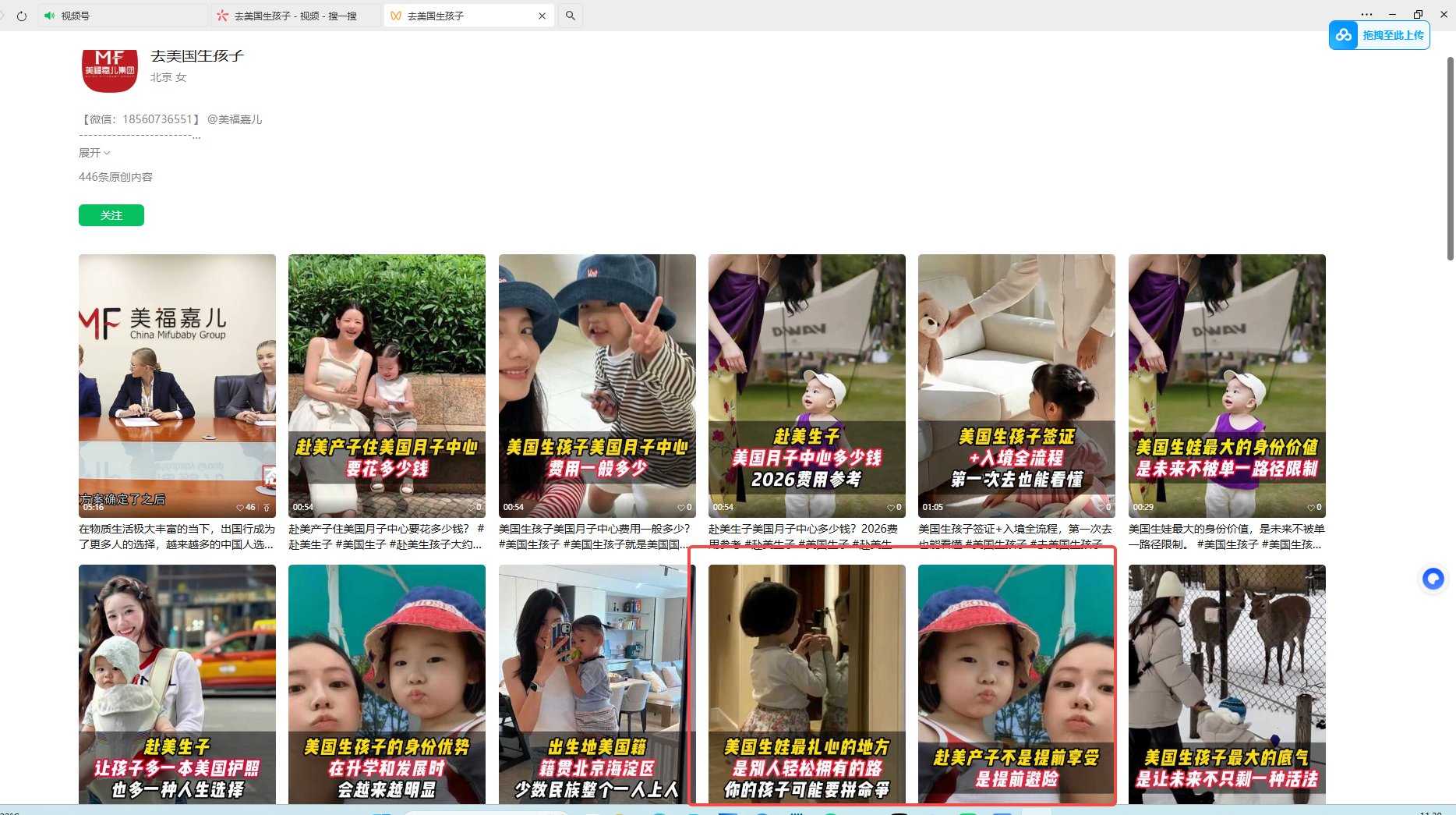Open video 出生地美国籍籍贯北京海淀区
This screenshot has height=815, width=1456.
[x=597, y=684]
